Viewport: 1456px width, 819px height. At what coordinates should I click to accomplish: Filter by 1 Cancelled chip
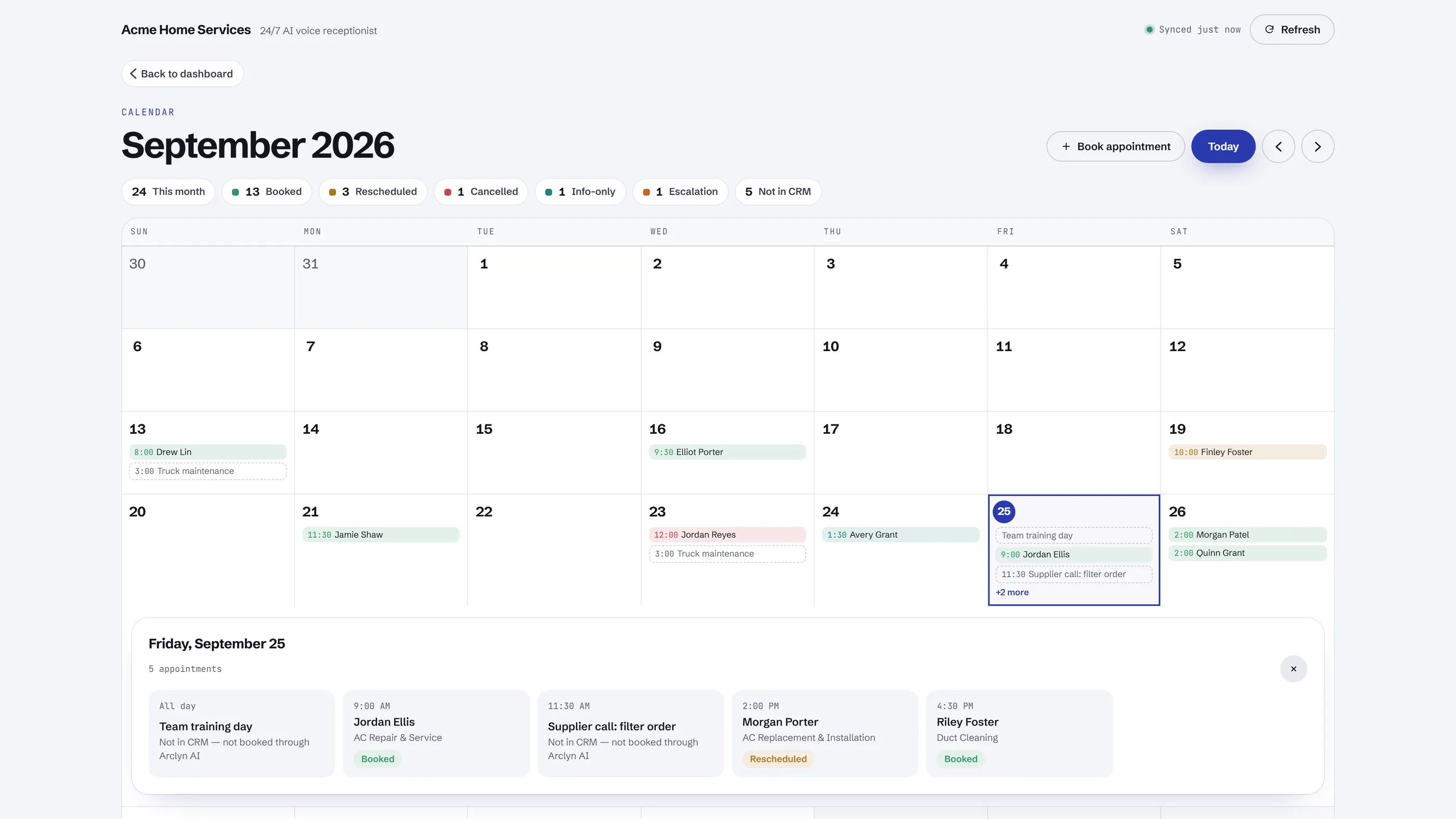(481, 191)
